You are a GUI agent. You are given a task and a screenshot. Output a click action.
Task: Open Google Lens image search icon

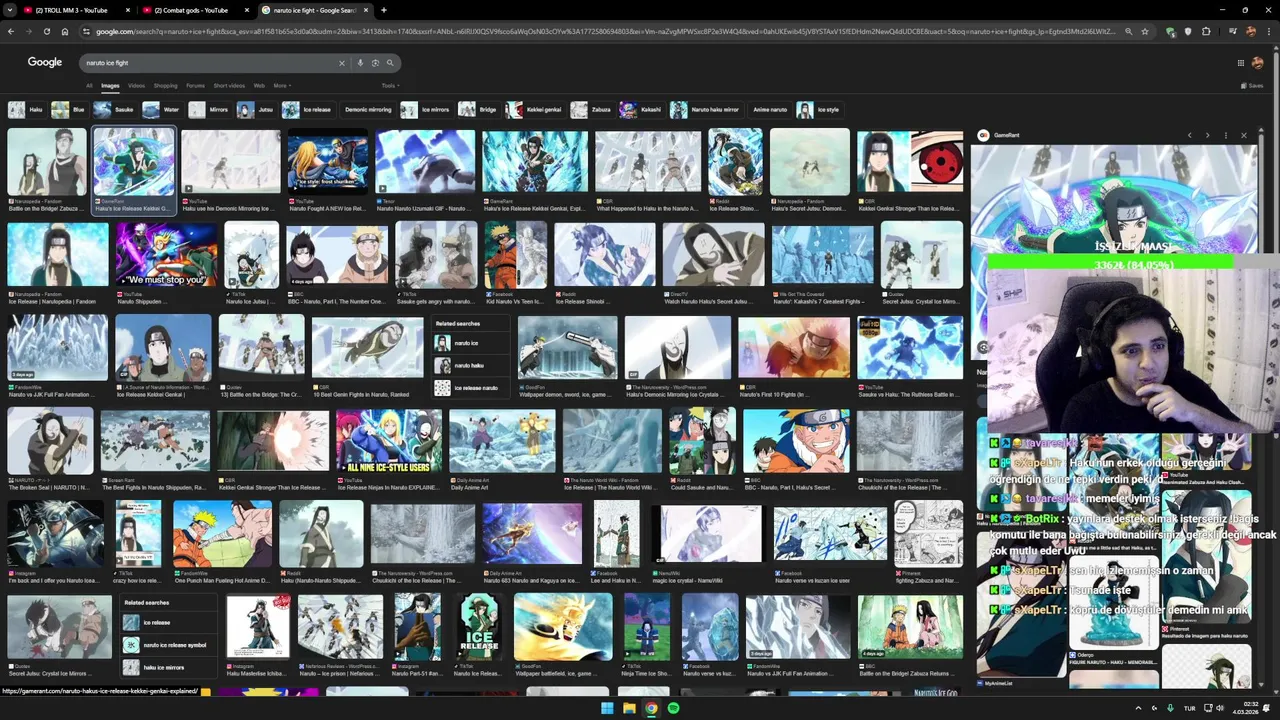point(375,63)
